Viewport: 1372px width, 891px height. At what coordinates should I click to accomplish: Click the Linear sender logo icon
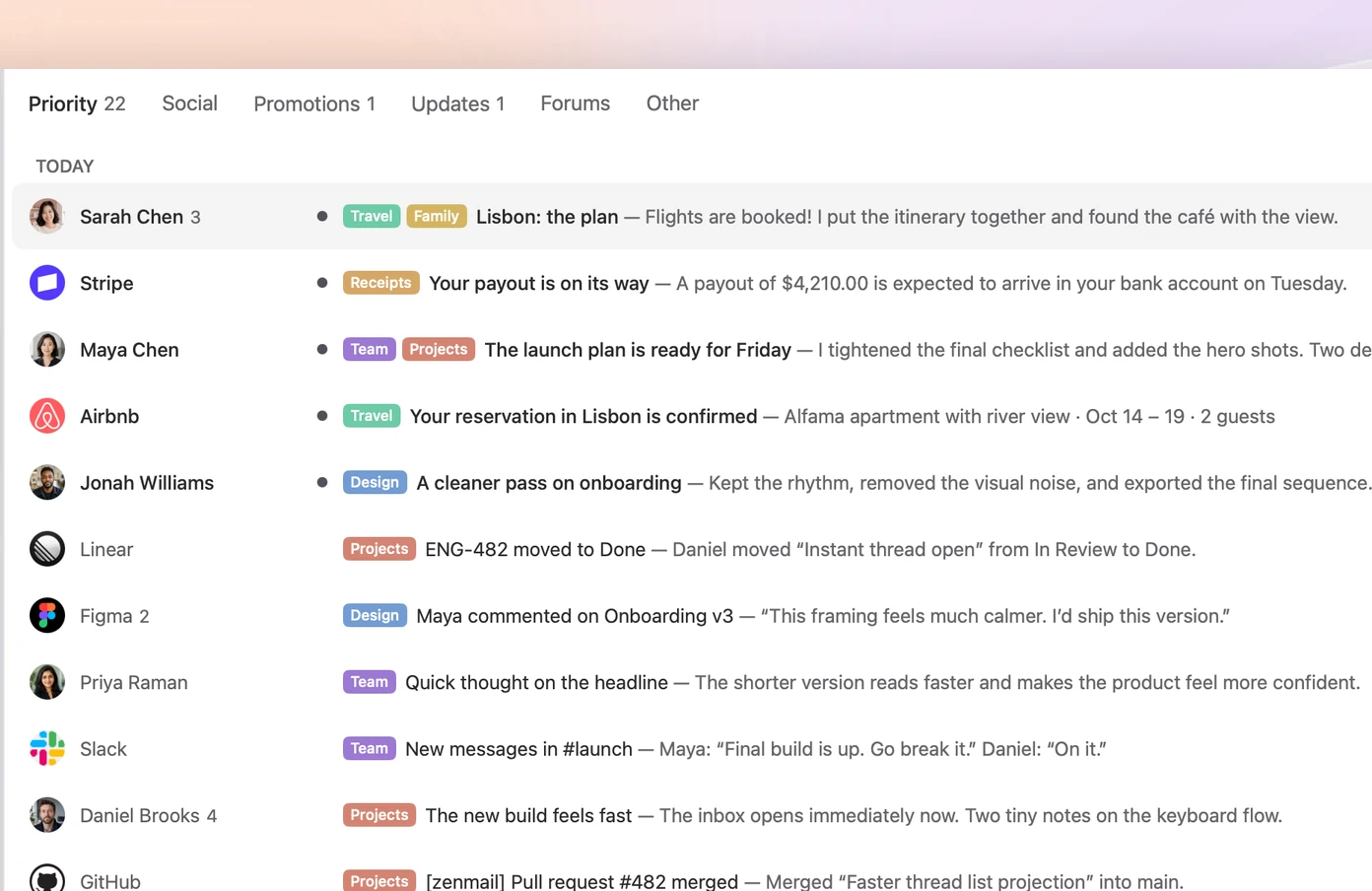47,549
